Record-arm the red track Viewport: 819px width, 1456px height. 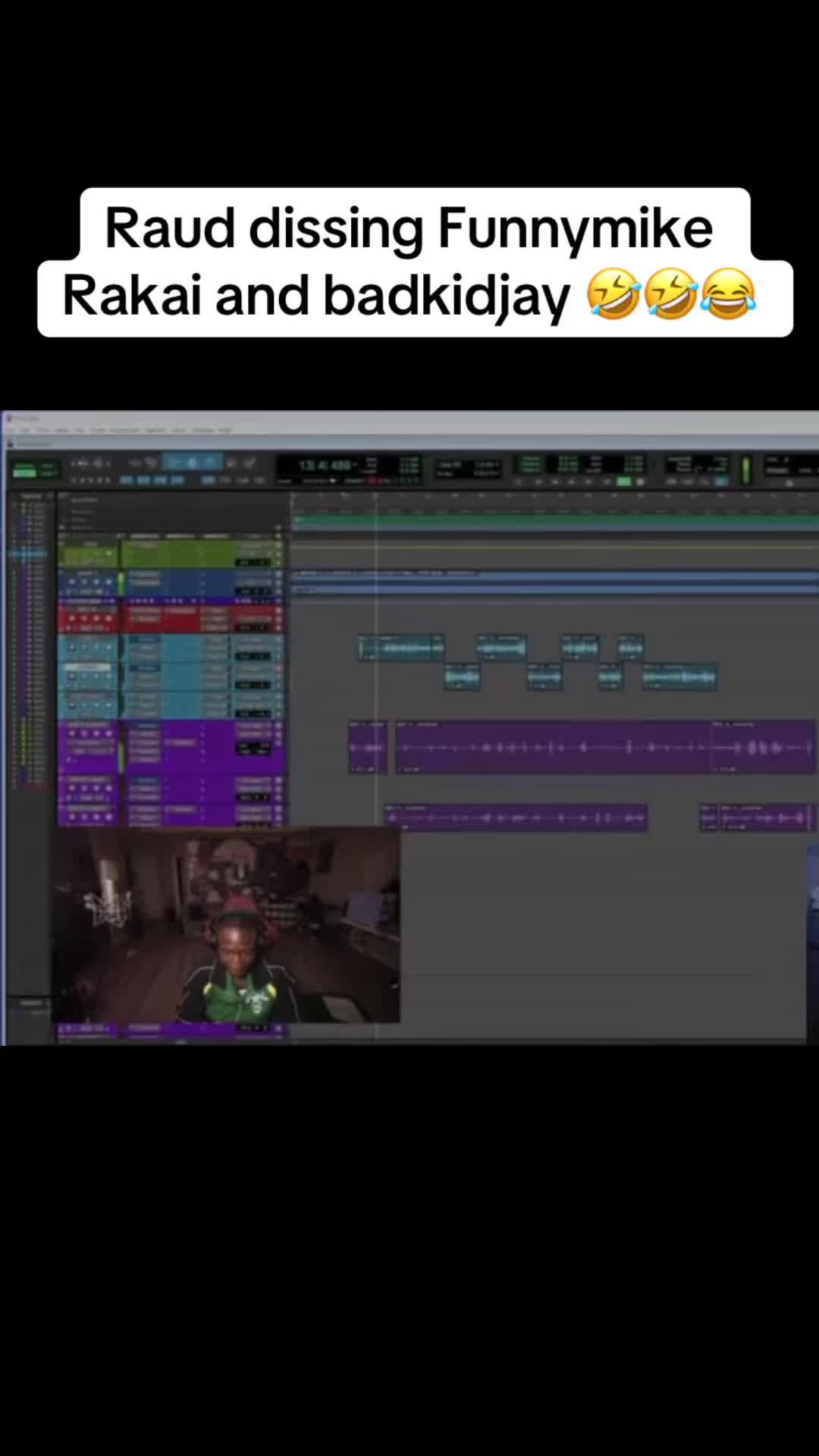pyautogui.click(x=71, y=618)
